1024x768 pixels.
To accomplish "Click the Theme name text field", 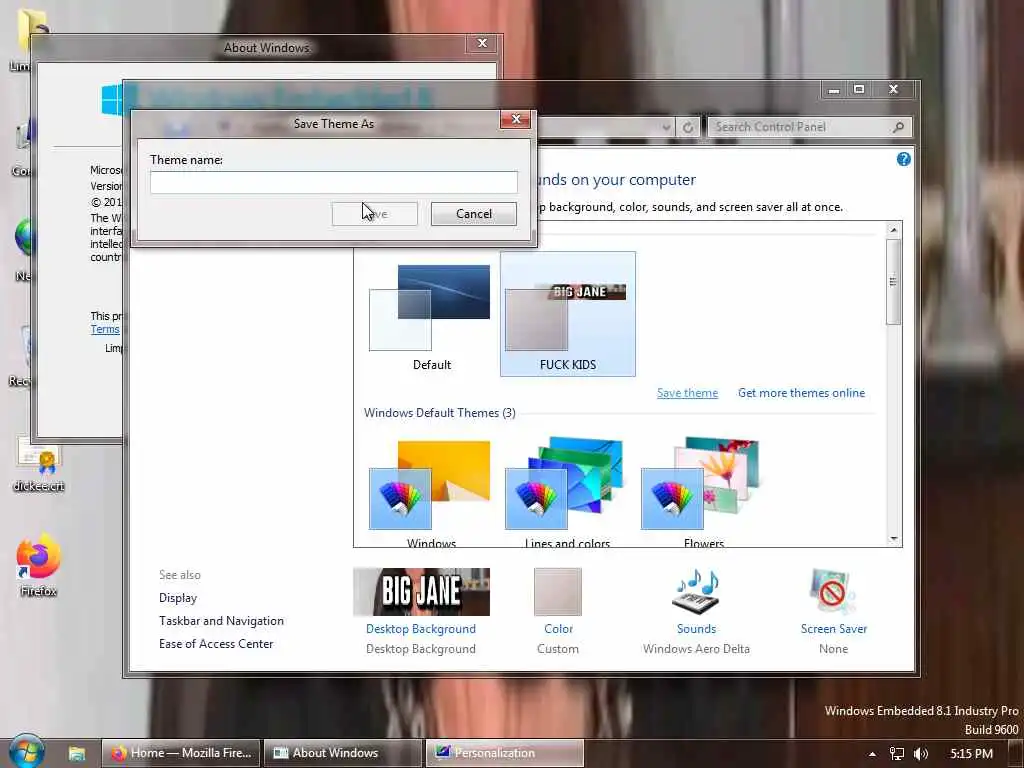I will [x=334, y=182].
